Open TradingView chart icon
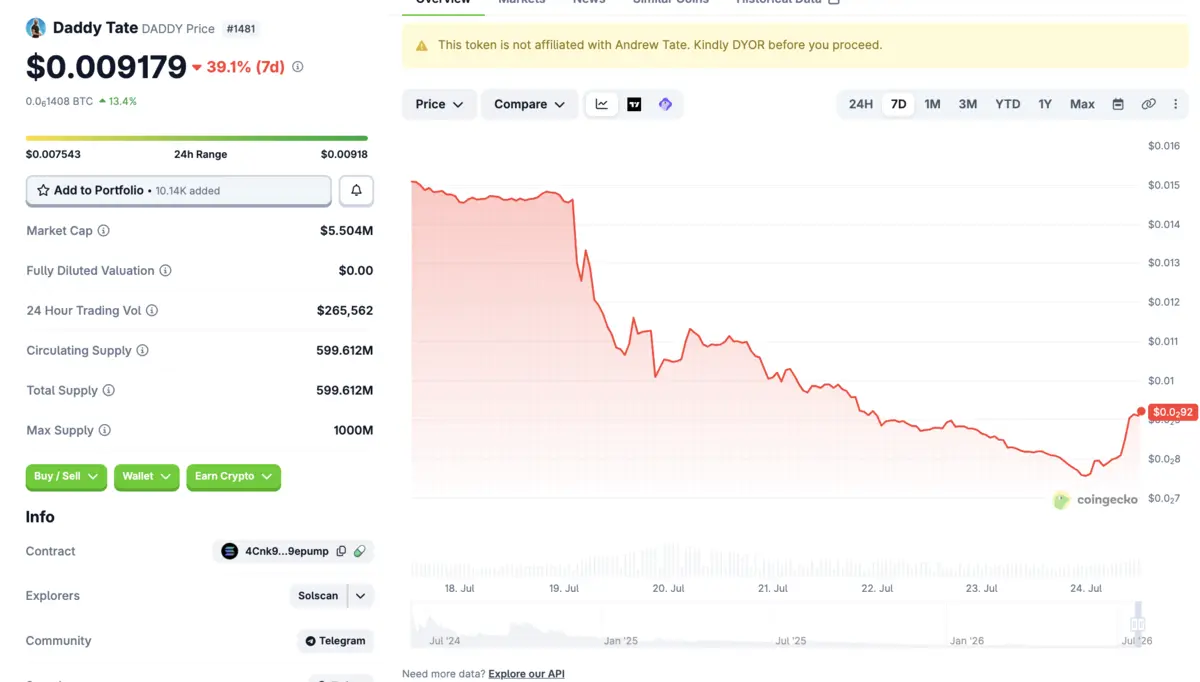 click(x=634, y=104)
